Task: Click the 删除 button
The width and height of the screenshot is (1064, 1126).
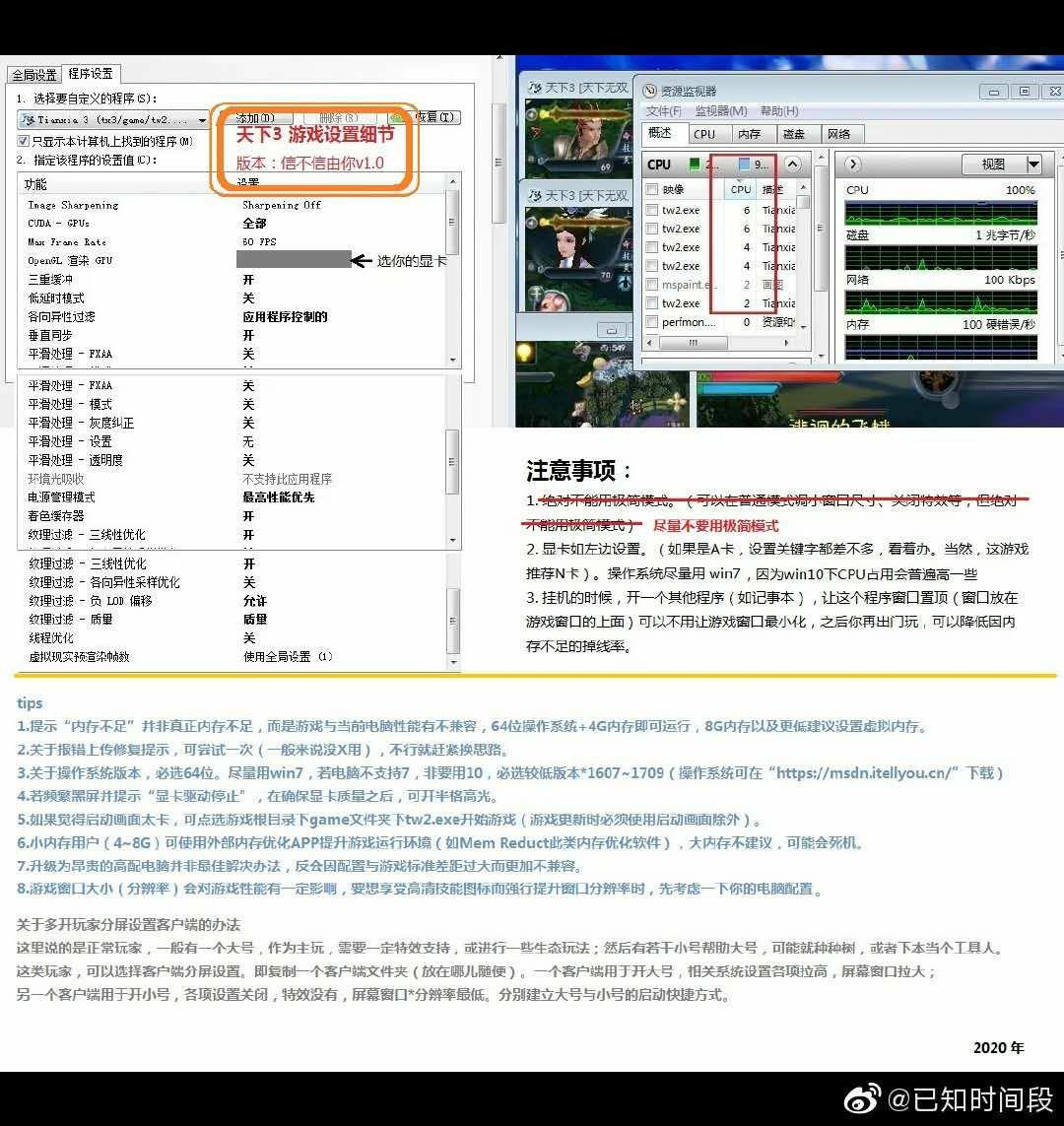Action: click(x=339, y=117)
